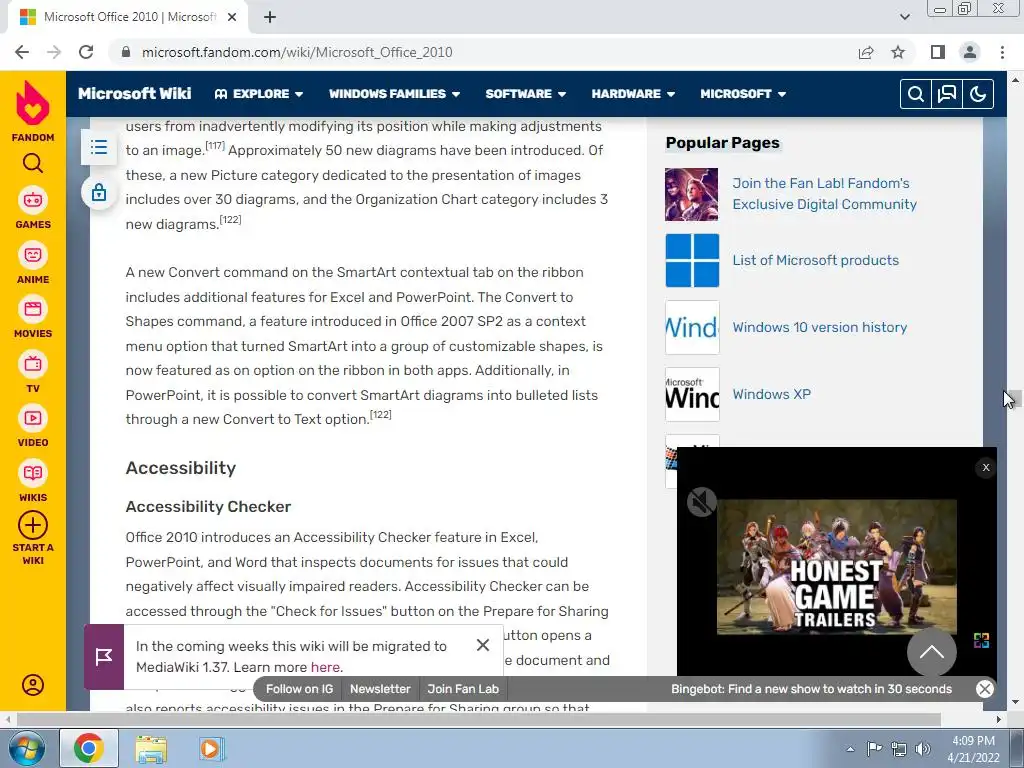
Task: Open File Explorer from taskbar
Action: tap(151, 748)
